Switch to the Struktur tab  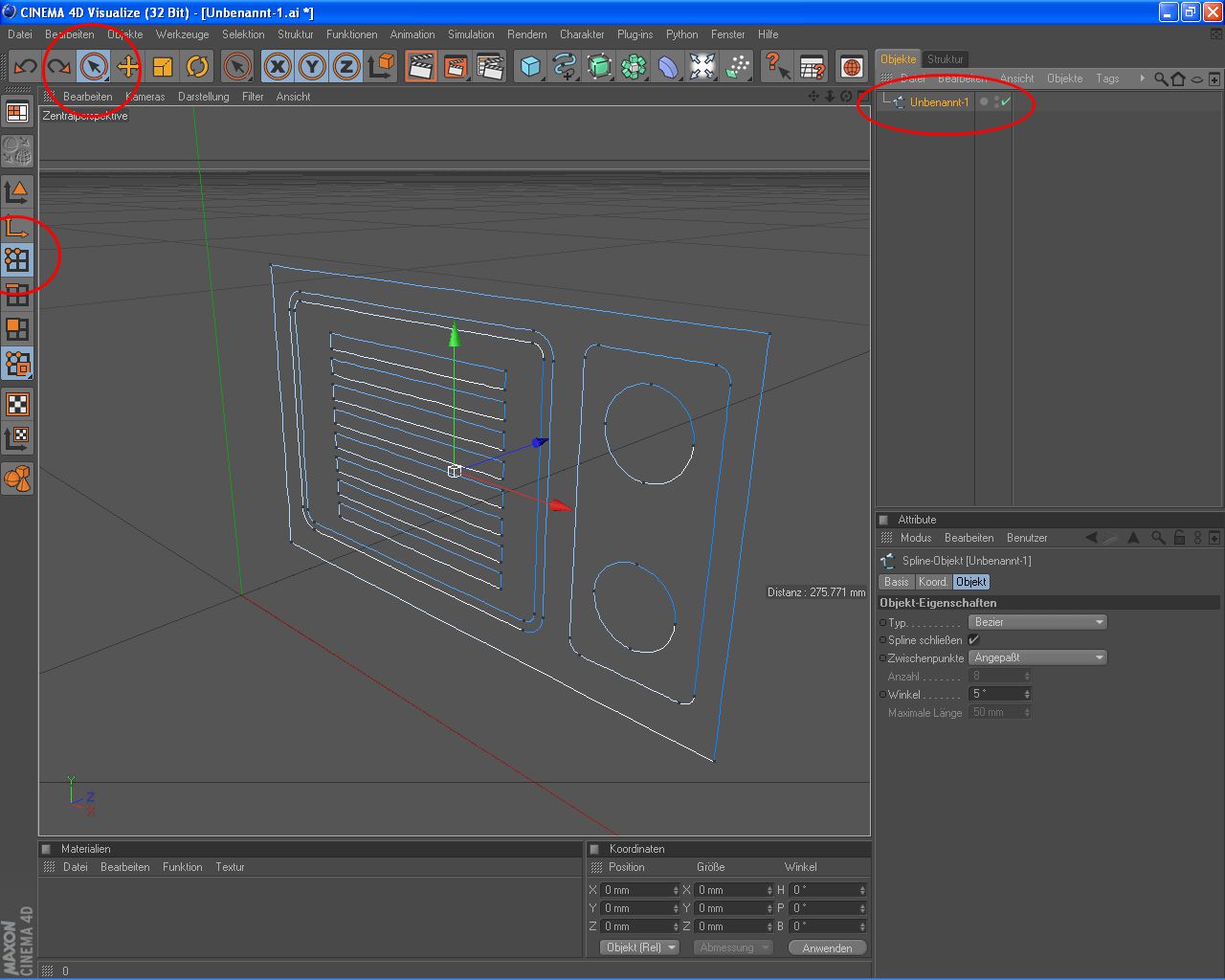tap(945, 59)
